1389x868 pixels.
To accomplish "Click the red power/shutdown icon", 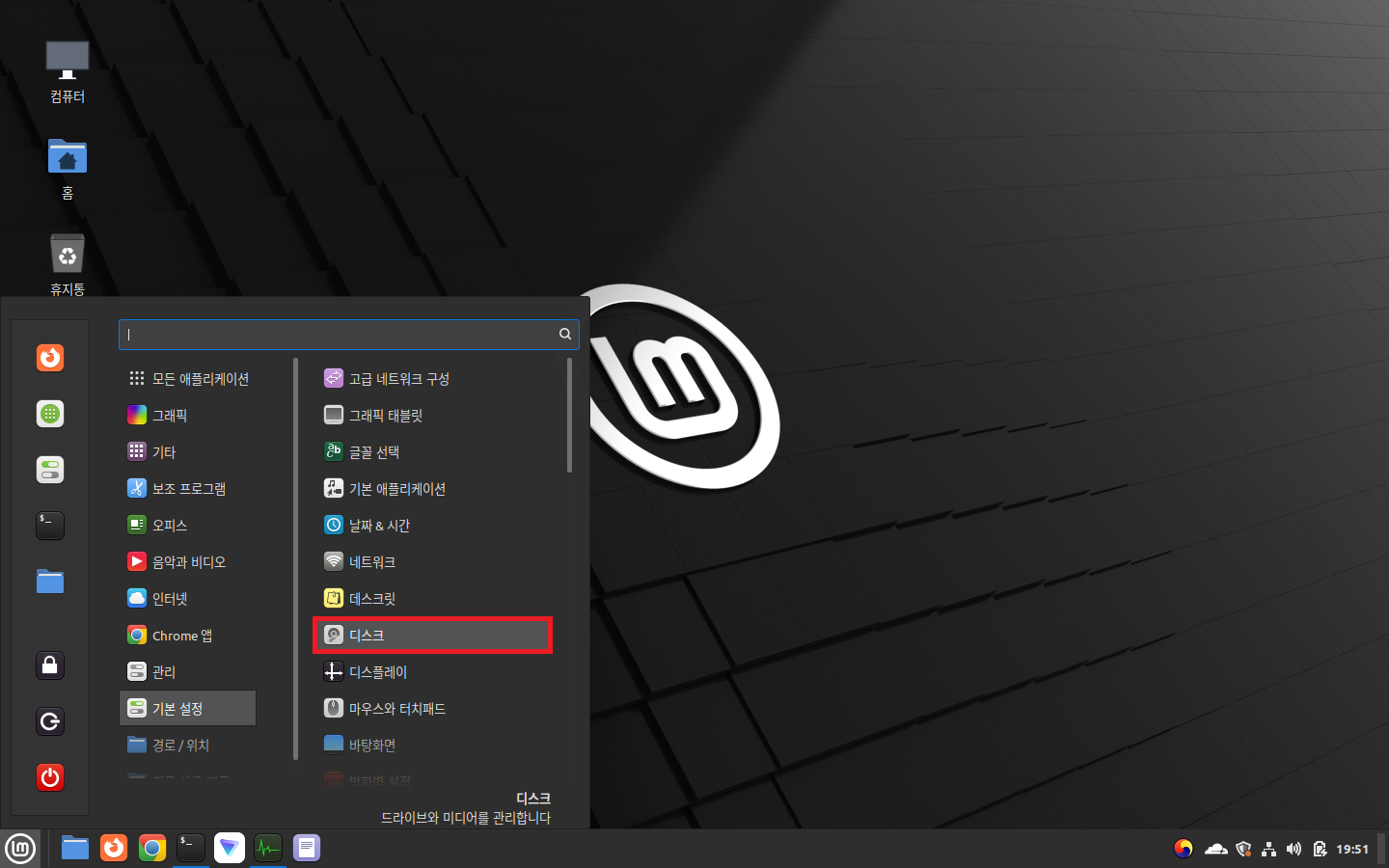I will (50, 777).
